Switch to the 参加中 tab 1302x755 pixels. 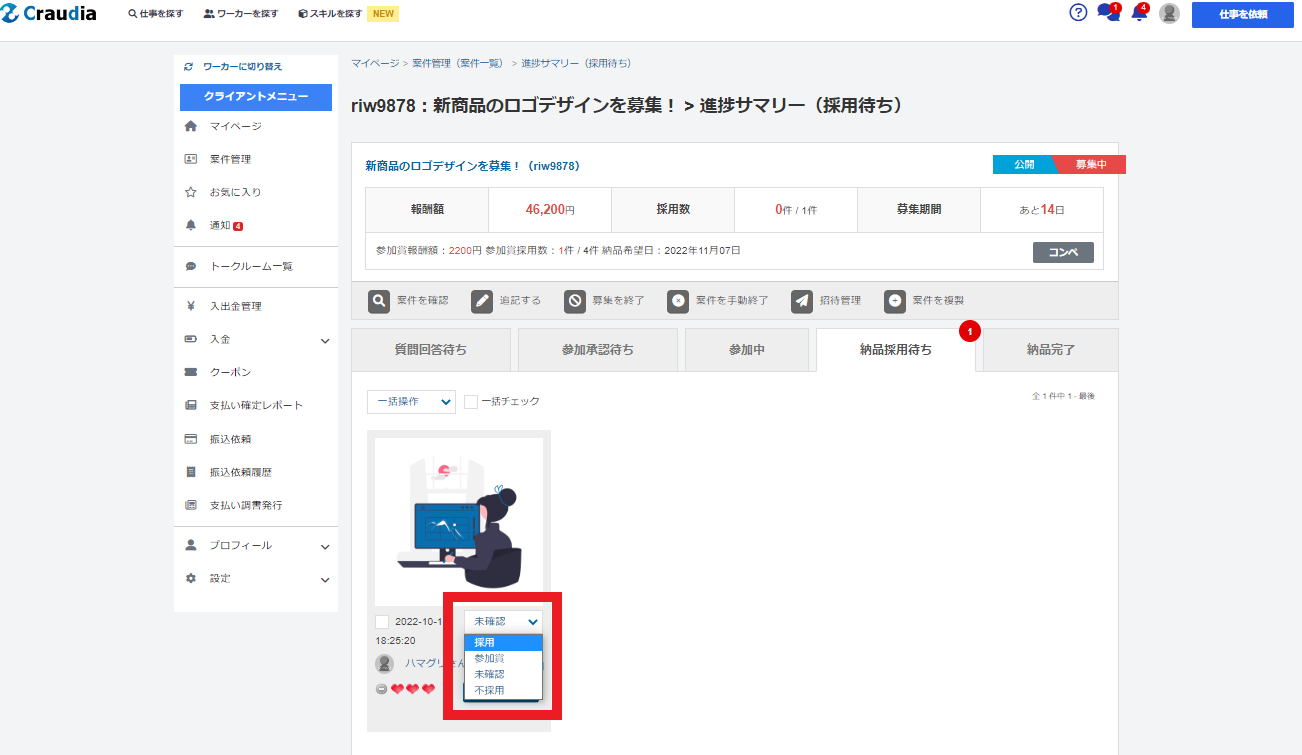747,350
